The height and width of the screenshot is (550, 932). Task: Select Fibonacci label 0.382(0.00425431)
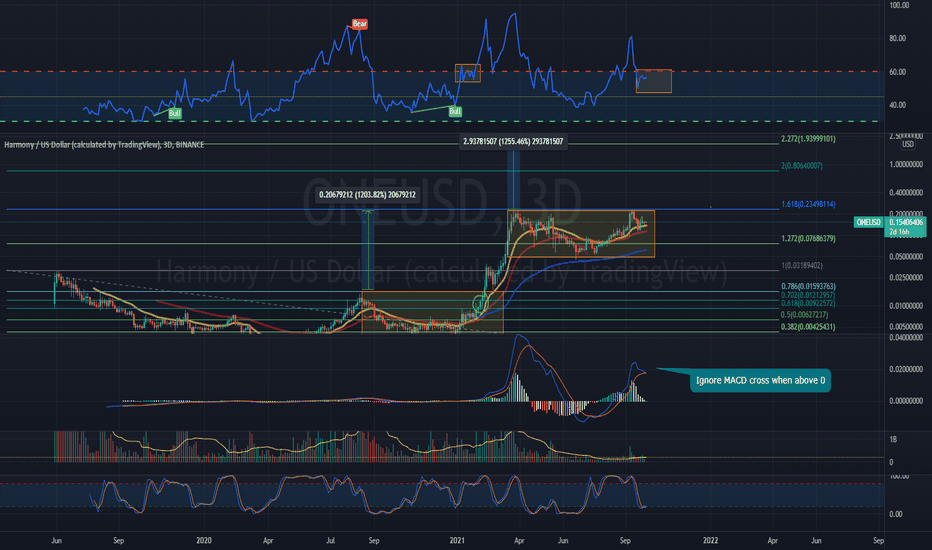pyautogui.click(x=808, y=326)
